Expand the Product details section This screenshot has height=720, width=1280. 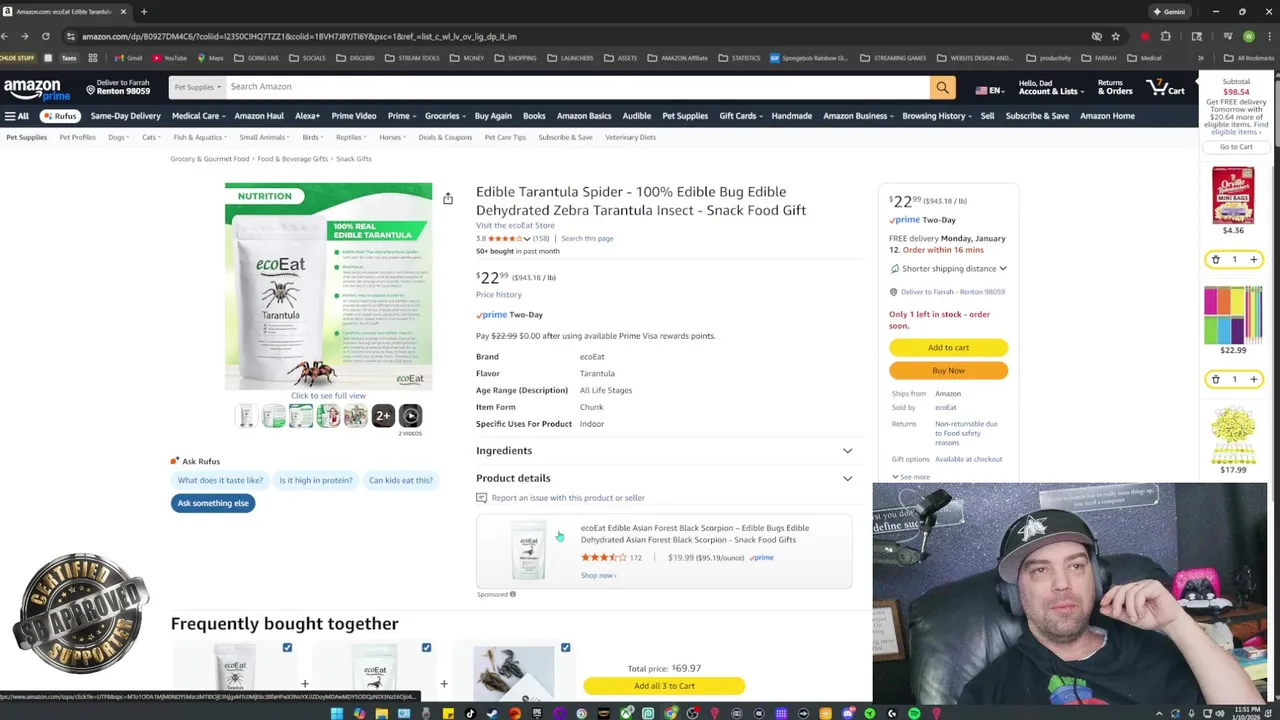pos(664,478)
